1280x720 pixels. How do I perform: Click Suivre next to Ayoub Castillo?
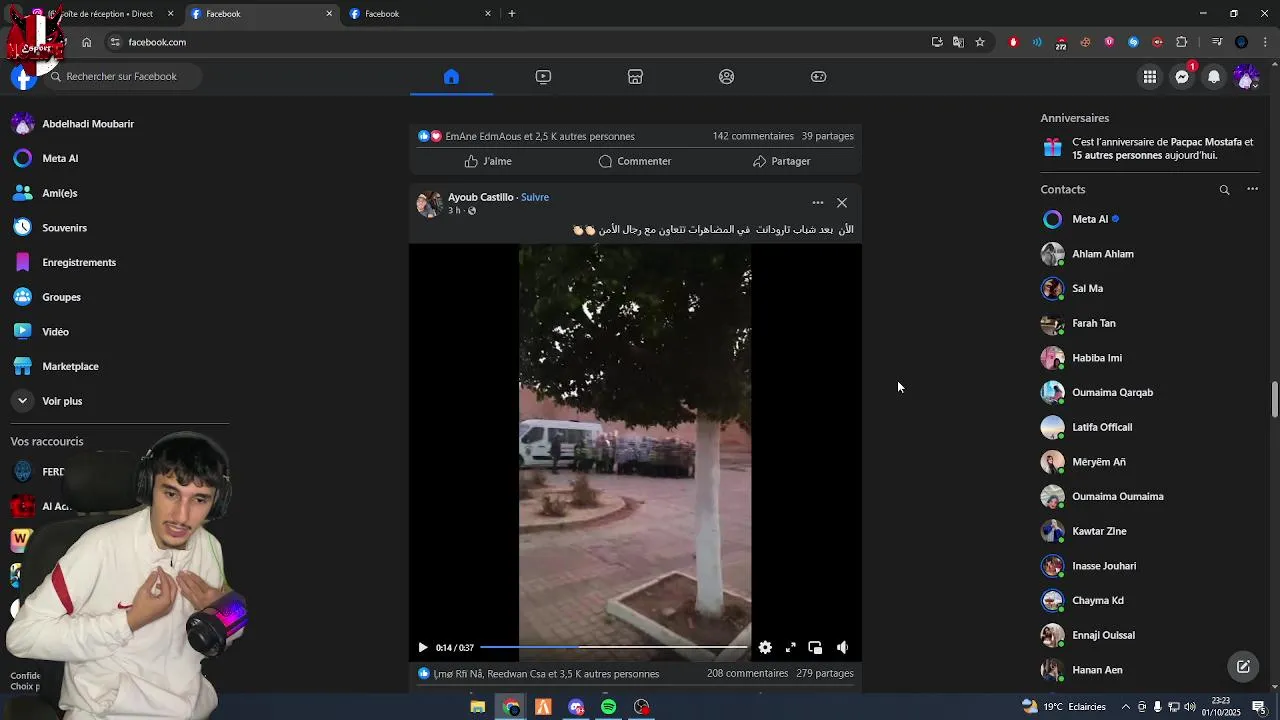point(535,197)
